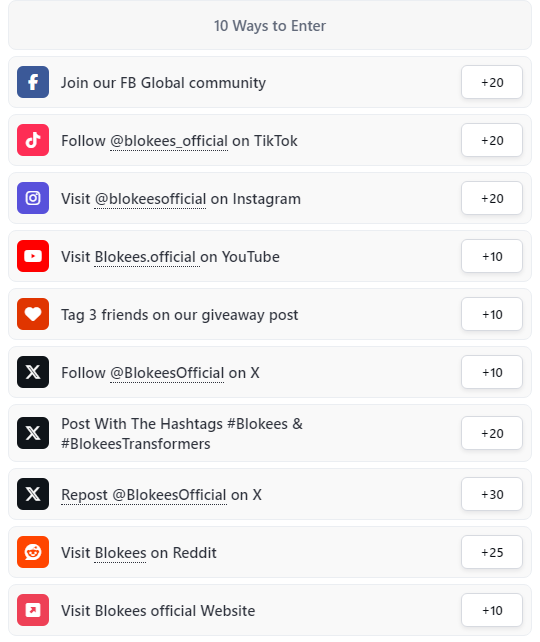Screen dimensions: 540x642
Task: Click the external link icon for Website
Action: 33,610
